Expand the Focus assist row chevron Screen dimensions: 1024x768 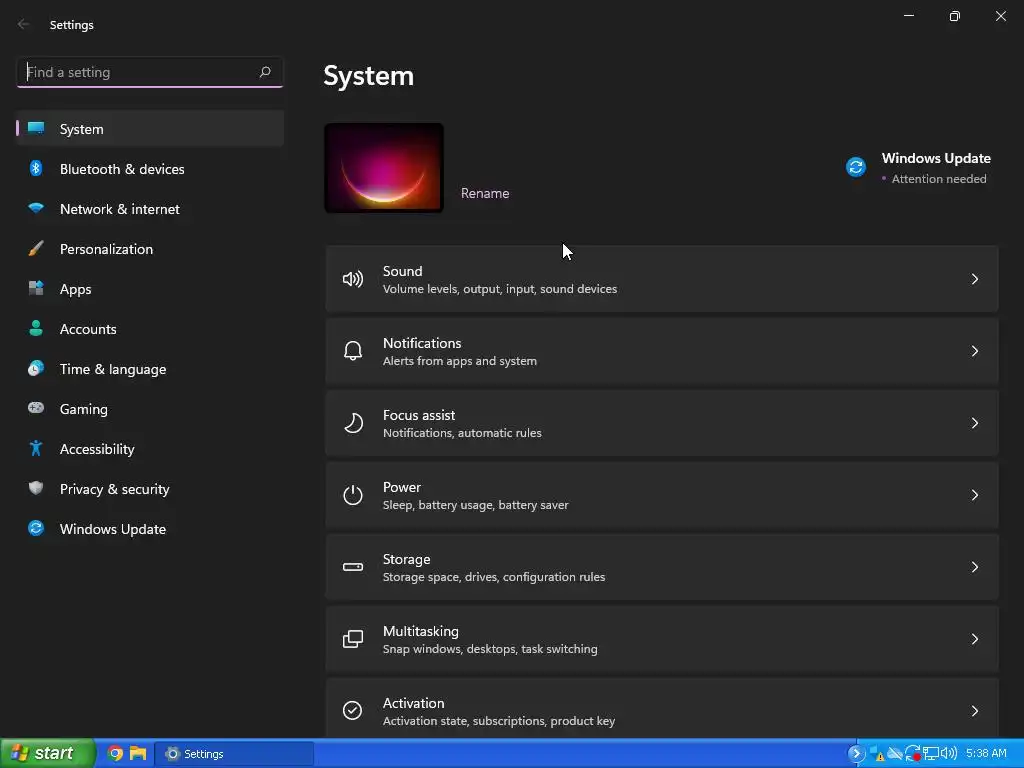click(974, 423)
